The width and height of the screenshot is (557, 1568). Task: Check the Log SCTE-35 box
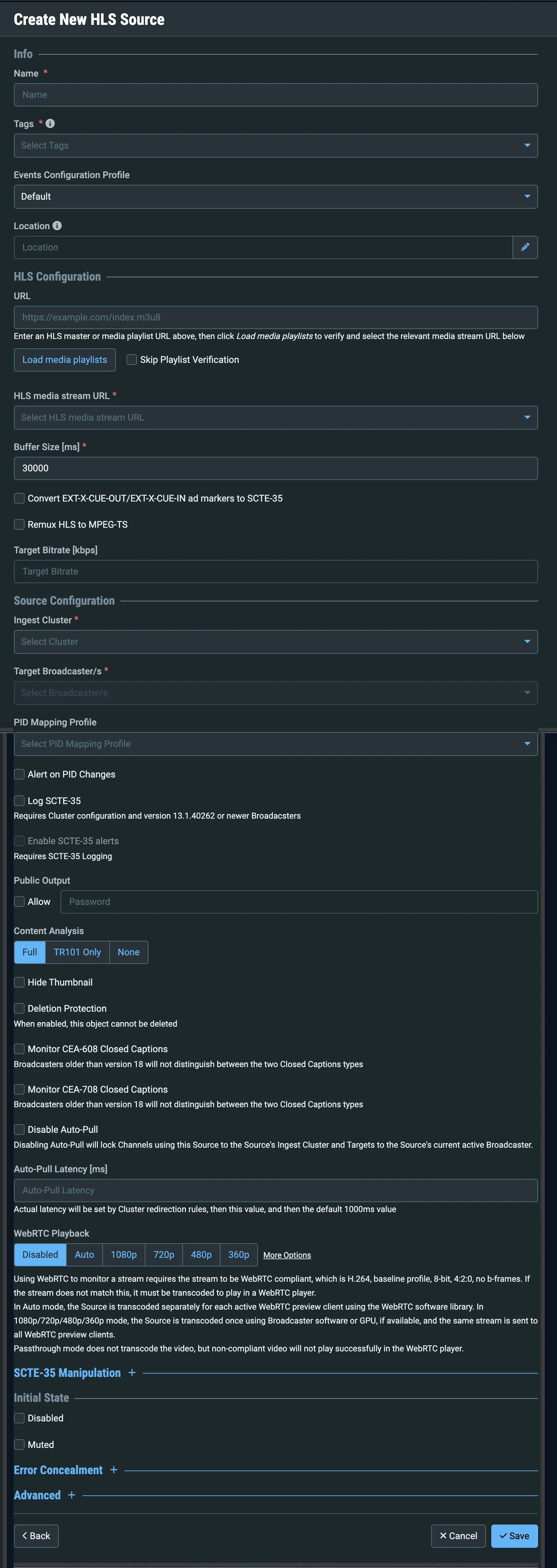click(20, 800)
